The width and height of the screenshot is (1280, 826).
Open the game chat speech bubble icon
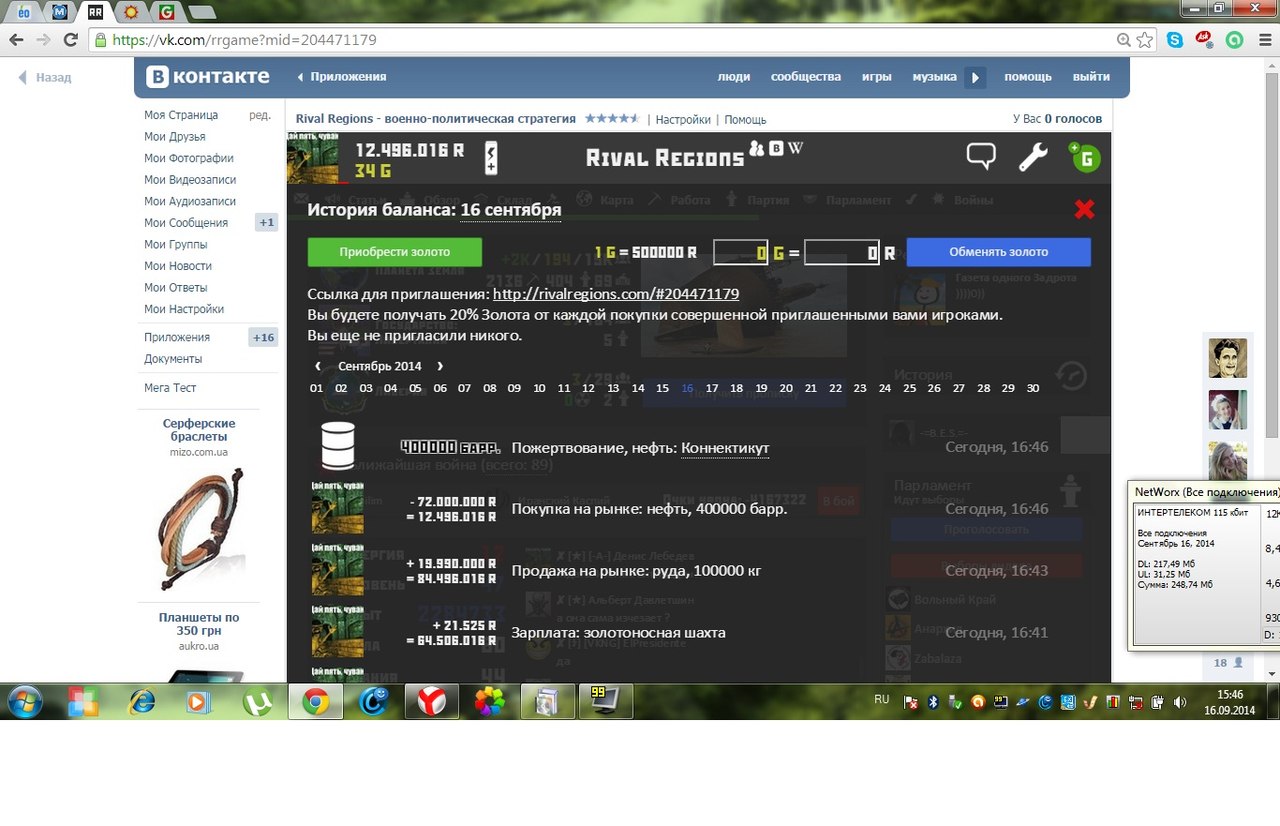click(981, 157)
